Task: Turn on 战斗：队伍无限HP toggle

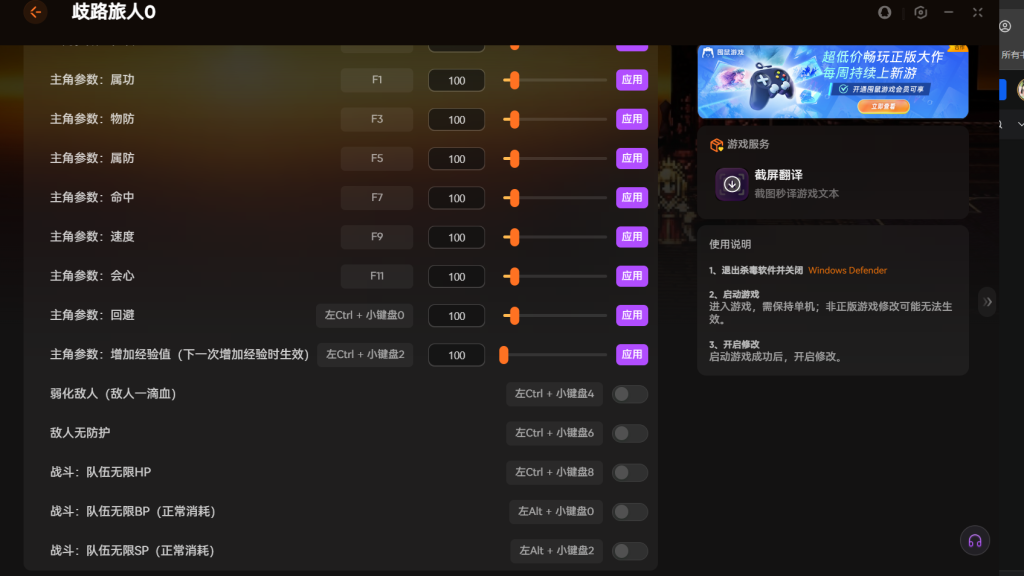Action: pos(630,472)
